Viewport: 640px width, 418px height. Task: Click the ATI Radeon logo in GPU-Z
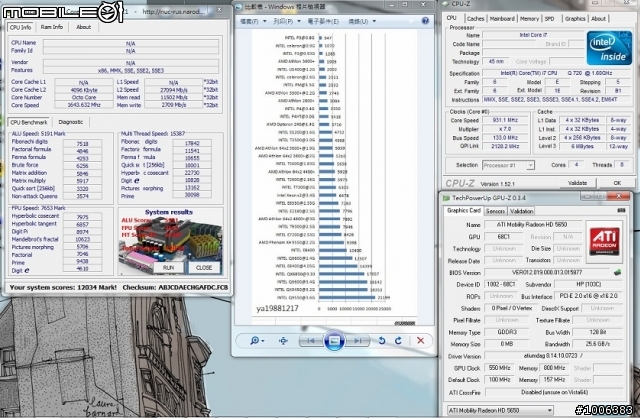[604, 242]
